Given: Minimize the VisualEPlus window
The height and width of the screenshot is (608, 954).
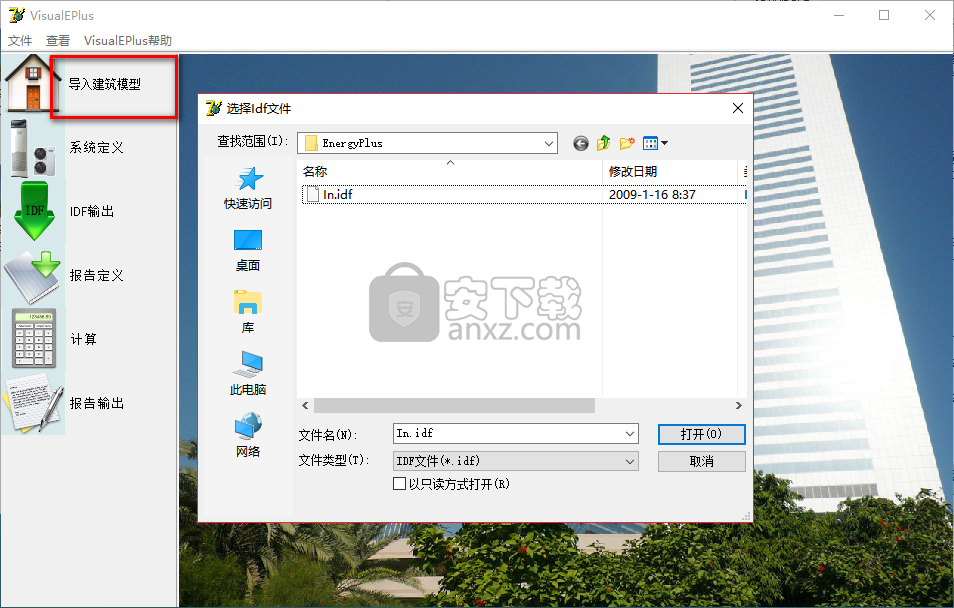Looking at the screenshot, I should pyautogui.click(x=840, y=15).
